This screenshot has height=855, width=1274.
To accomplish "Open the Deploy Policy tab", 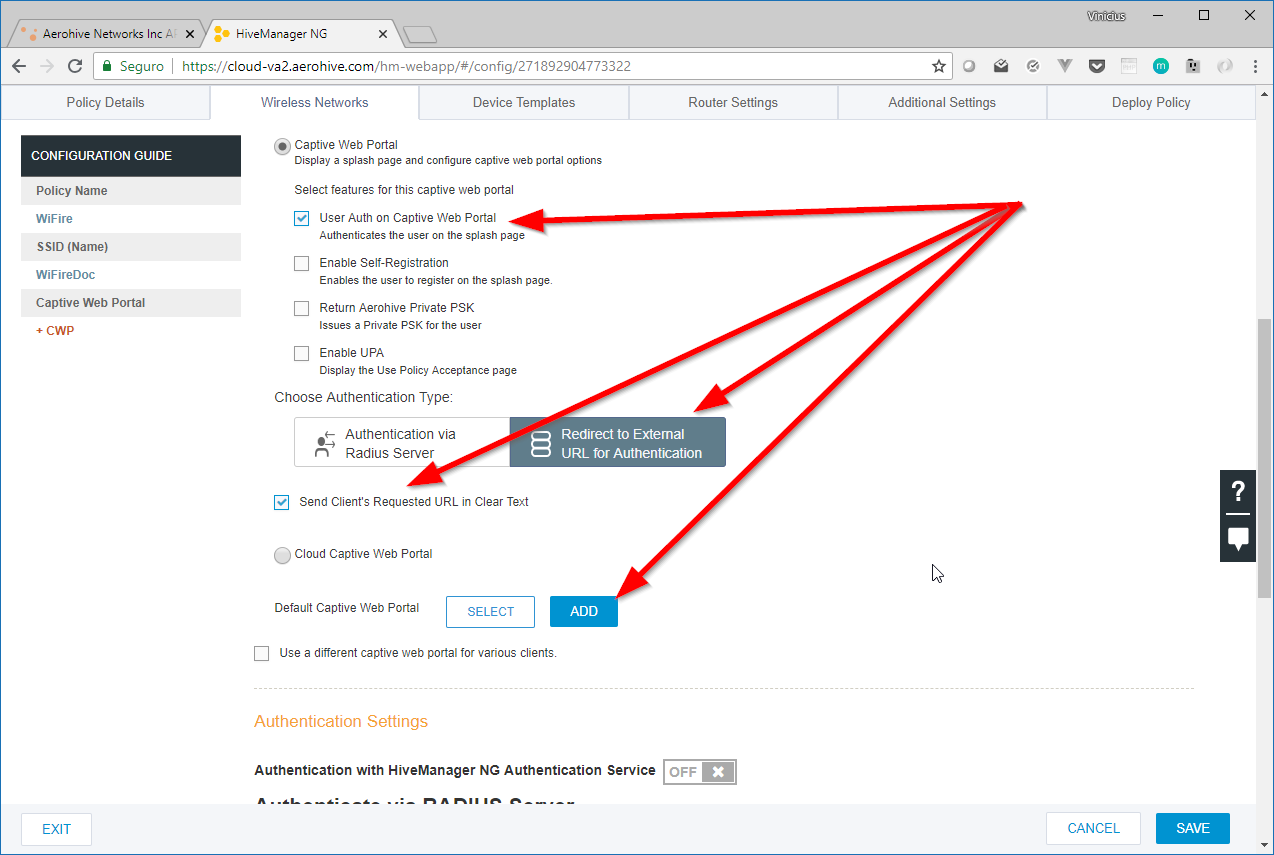I will (x=1151, y=102).
